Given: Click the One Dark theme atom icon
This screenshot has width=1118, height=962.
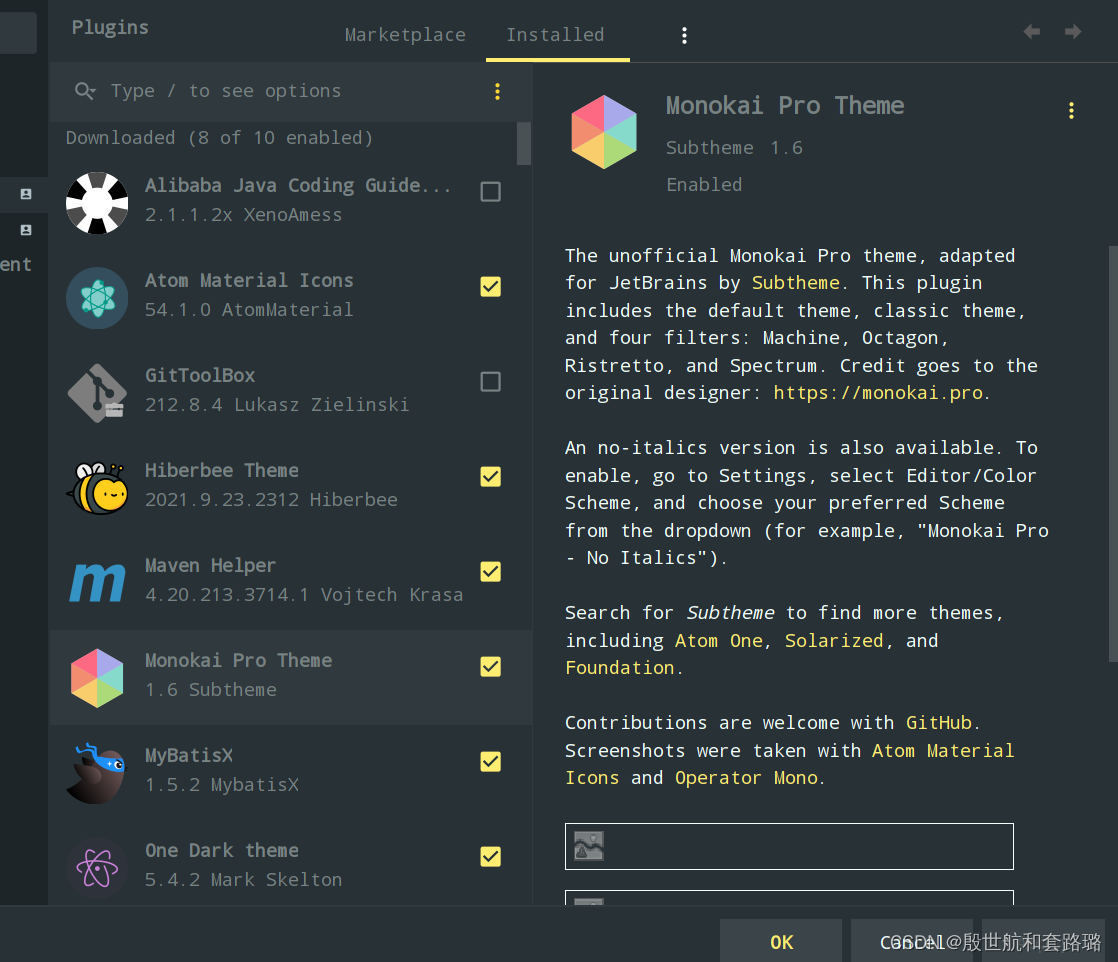Looking at the screenshot, I should click(97, 868).
